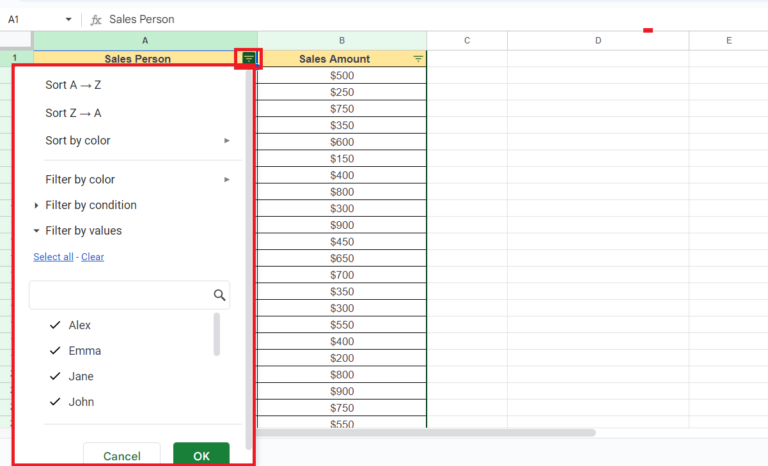Select the column C header
768x466 pixels.
click(467, 41)
